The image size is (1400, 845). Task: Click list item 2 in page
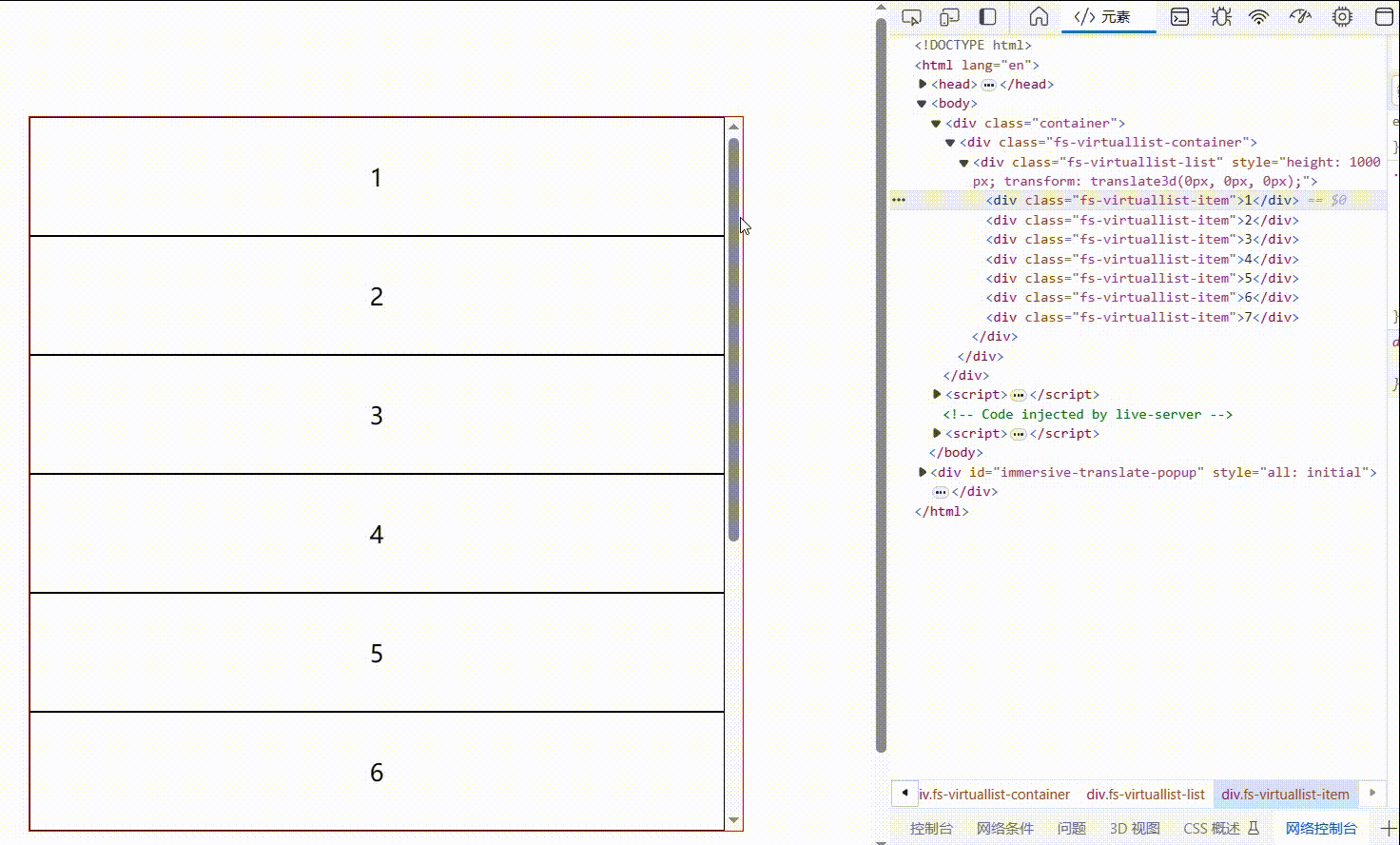(x=377, y=296)
